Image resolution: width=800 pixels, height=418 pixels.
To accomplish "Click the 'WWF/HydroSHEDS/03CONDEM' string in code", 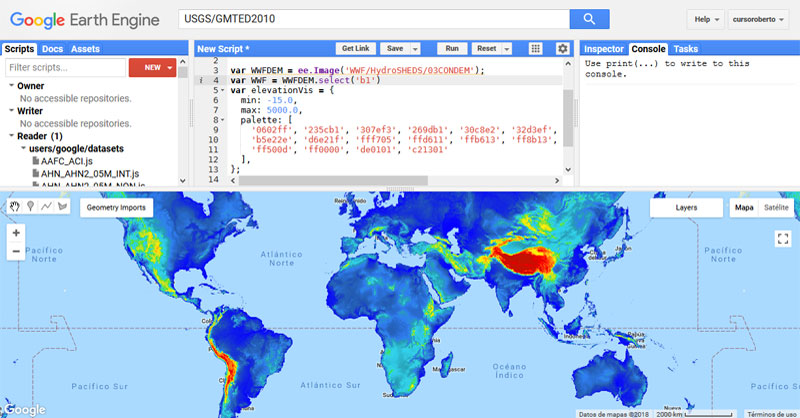I will [410, 70].
